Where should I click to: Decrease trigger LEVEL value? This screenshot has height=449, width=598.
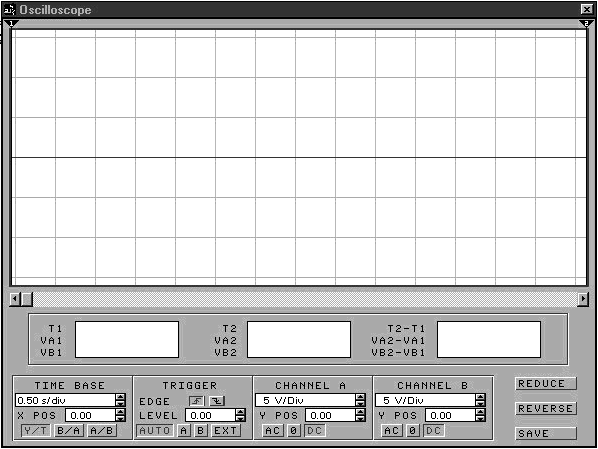pos(240,418)
